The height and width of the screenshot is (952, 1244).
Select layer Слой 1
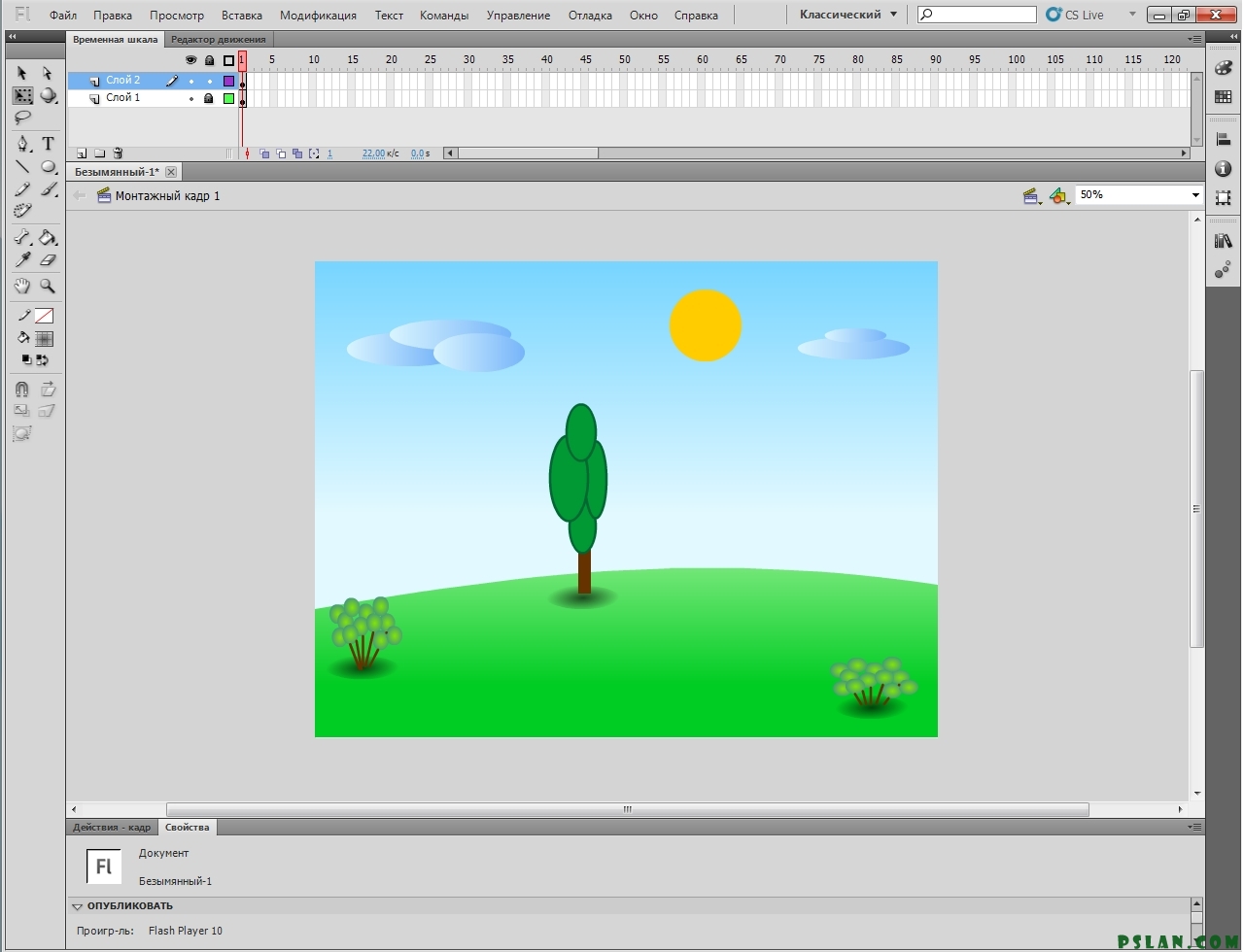(x=123, y=98)
